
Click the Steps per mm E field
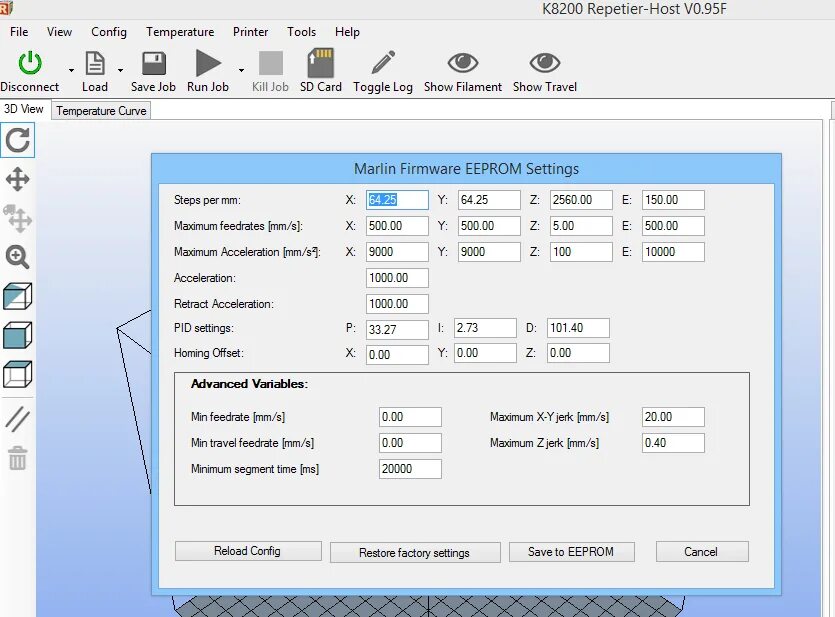[673, 200]
